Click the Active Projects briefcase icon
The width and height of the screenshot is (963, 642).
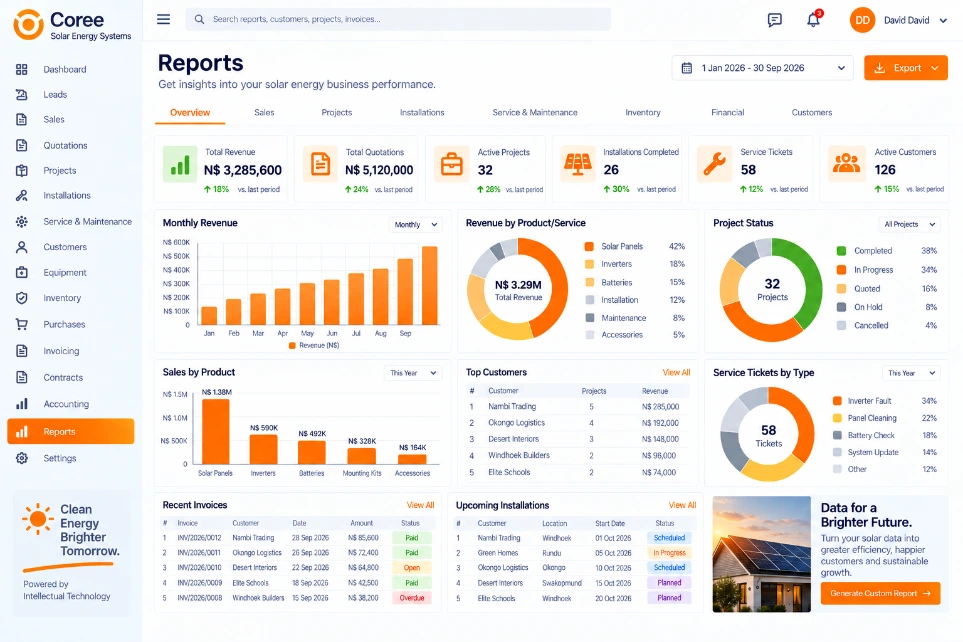coord(451,164)
